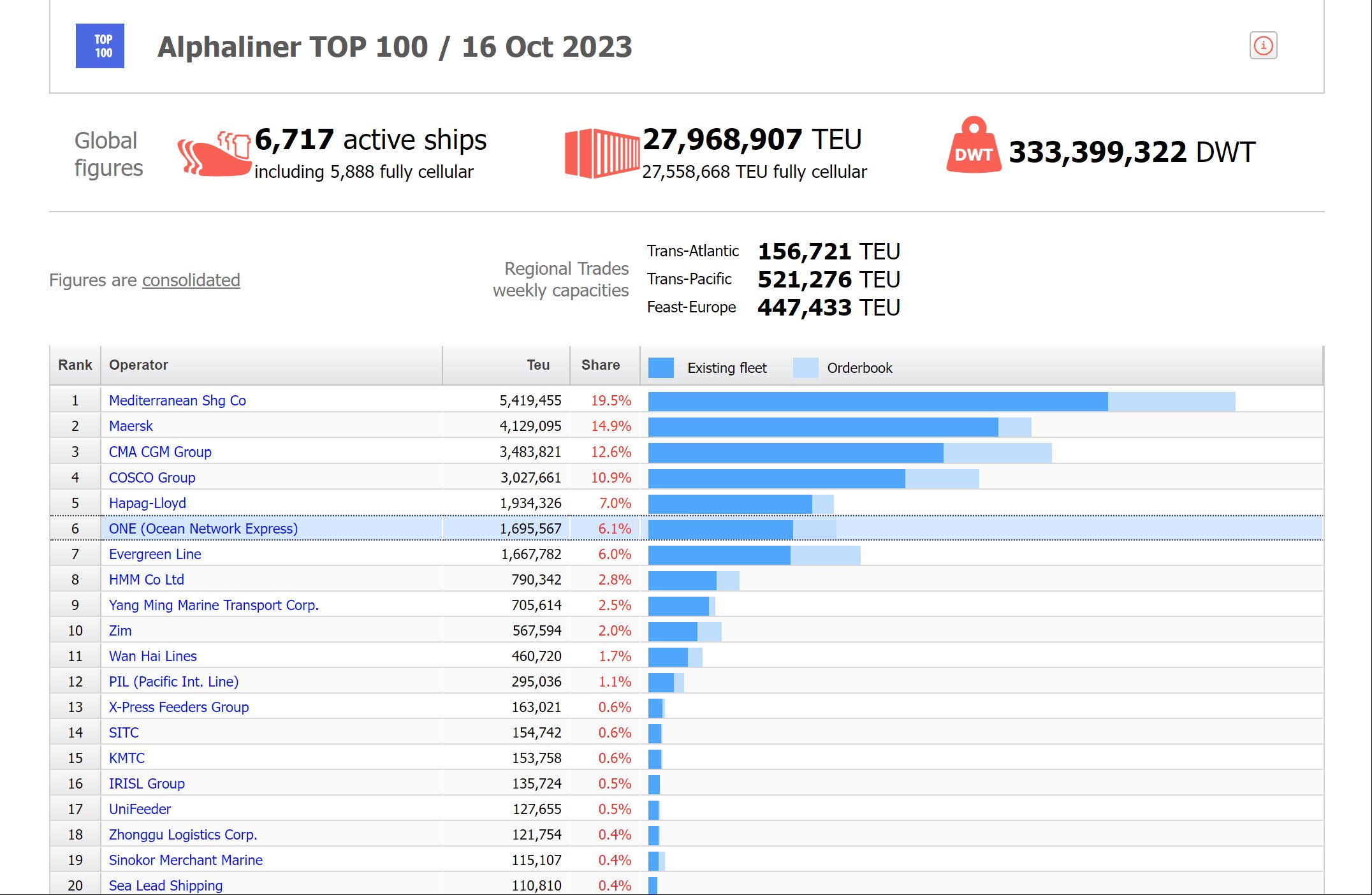Screen dimensions: 1372x895
Task: Click Teu value 4,129,095
Action: click(x=530, y=426)
